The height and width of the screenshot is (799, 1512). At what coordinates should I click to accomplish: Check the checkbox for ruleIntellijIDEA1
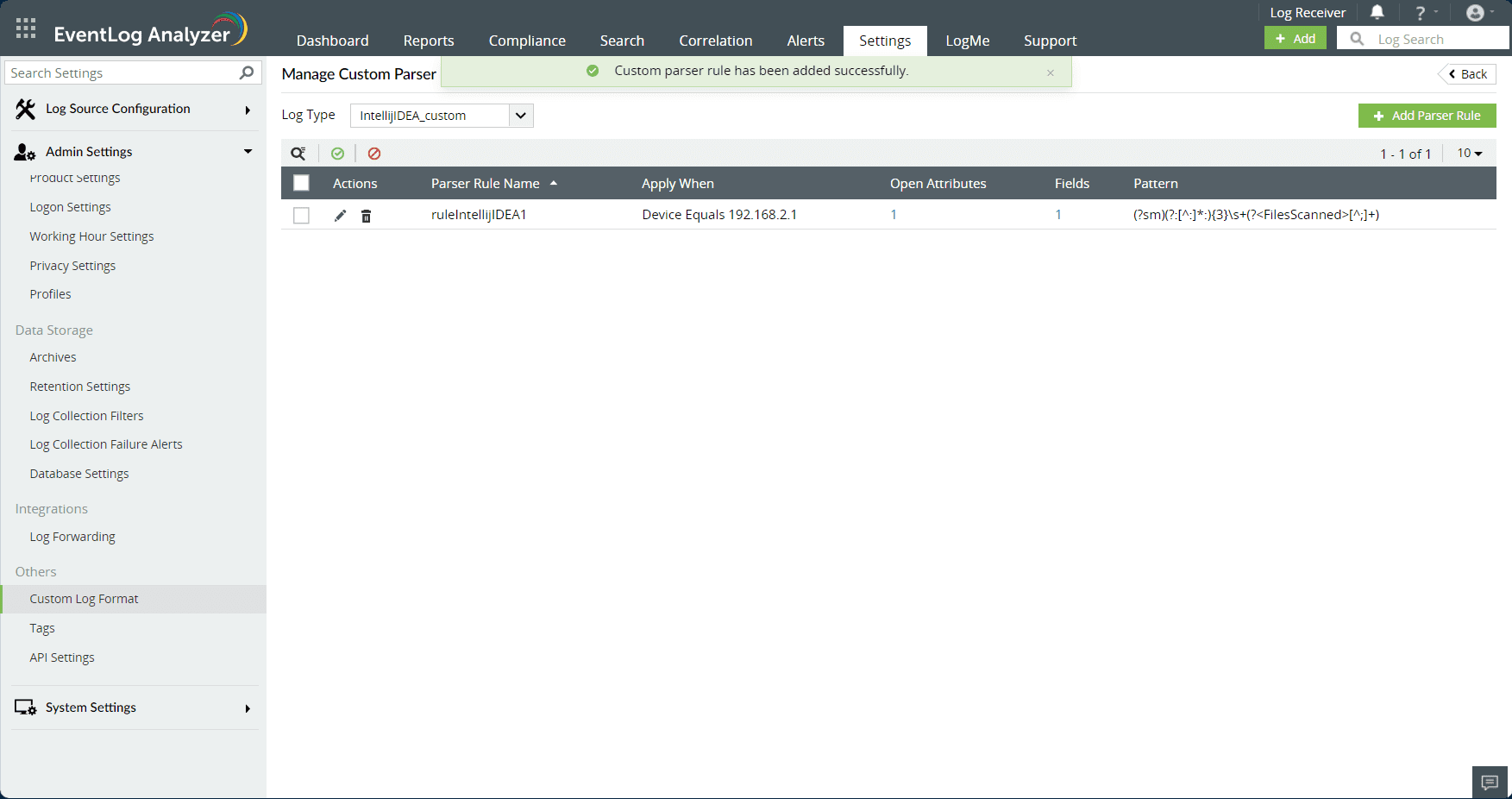301,215
